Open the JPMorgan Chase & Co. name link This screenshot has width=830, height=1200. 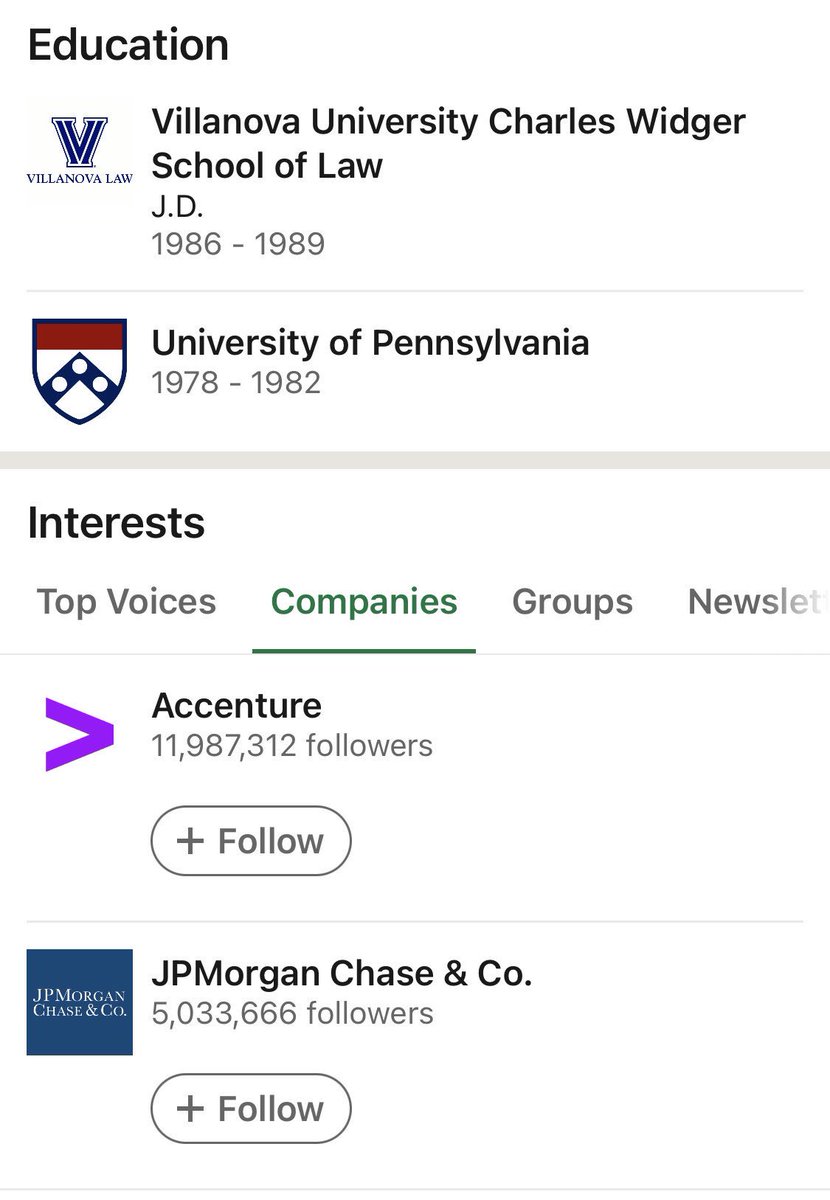coord(341,974)
